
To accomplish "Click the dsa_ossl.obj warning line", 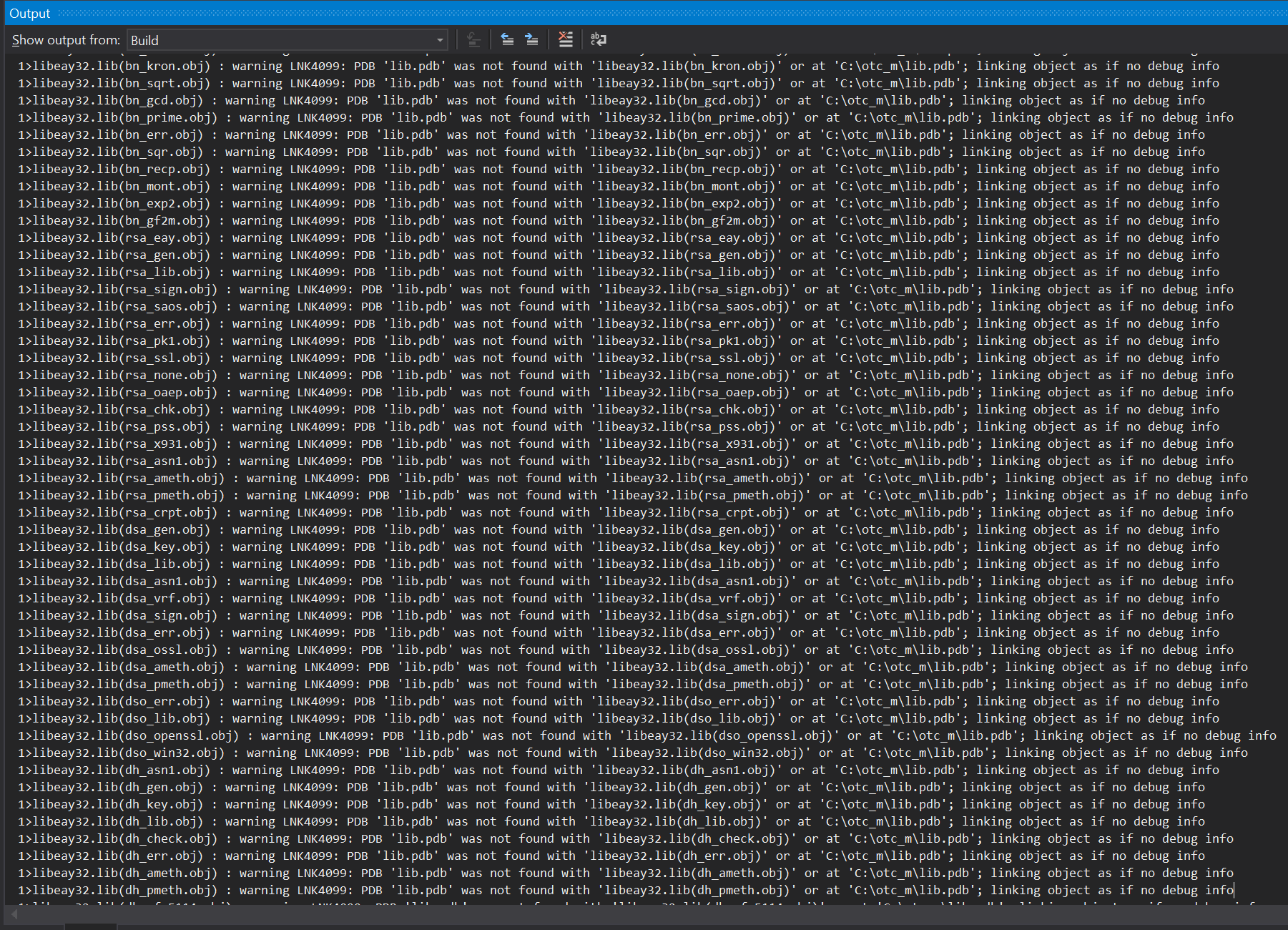I will pos(626,650).
